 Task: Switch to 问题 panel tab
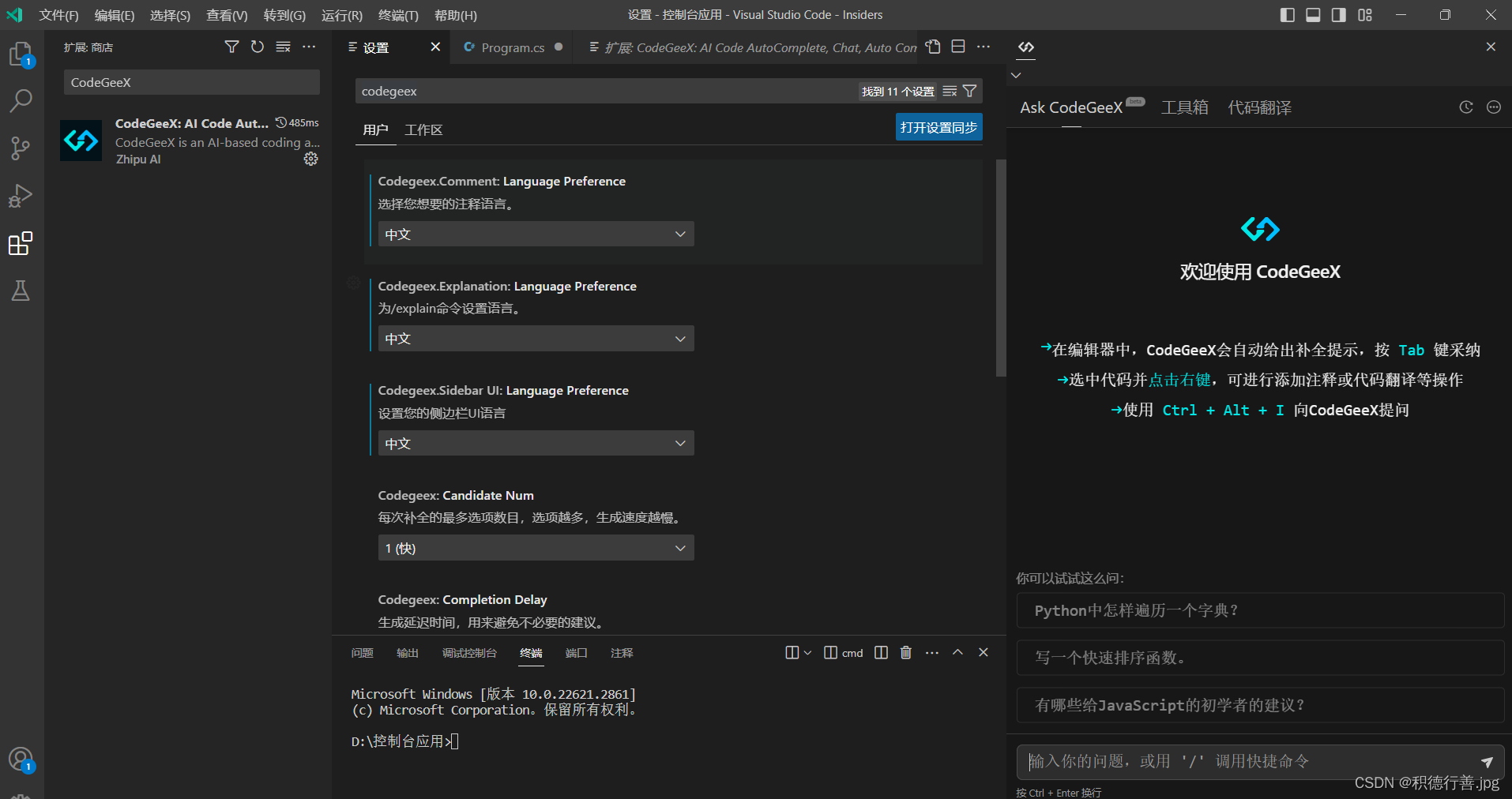(x=362, y=652)
